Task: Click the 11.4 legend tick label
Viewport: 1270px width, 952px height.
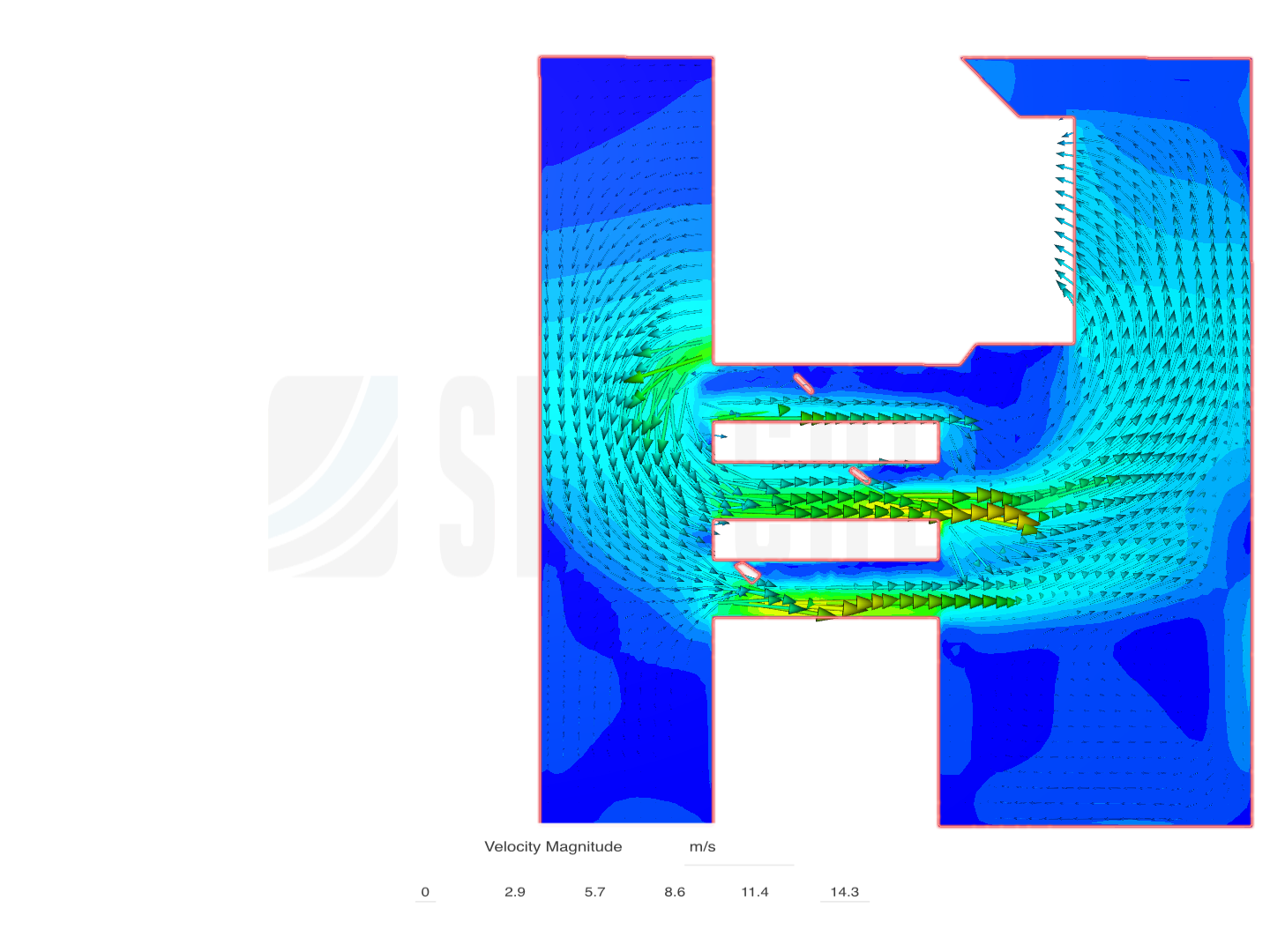Action: pyautogui.click(x=755, y=892)
